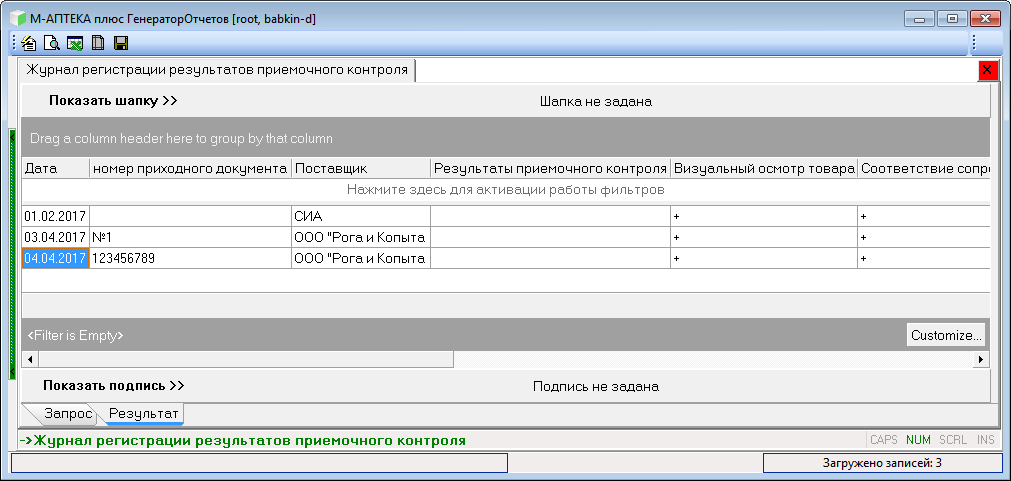Image resolution: width=1011 pixels, height=481 pixels.
Task: Select date cell 01.02.2017
Action: [x=55, y=216]
